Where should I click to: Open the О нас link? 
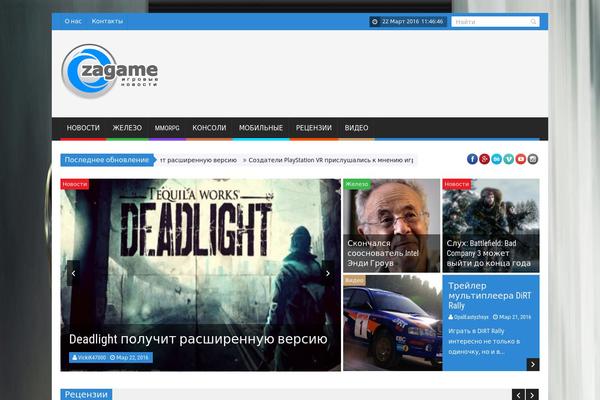coord(73,21)
